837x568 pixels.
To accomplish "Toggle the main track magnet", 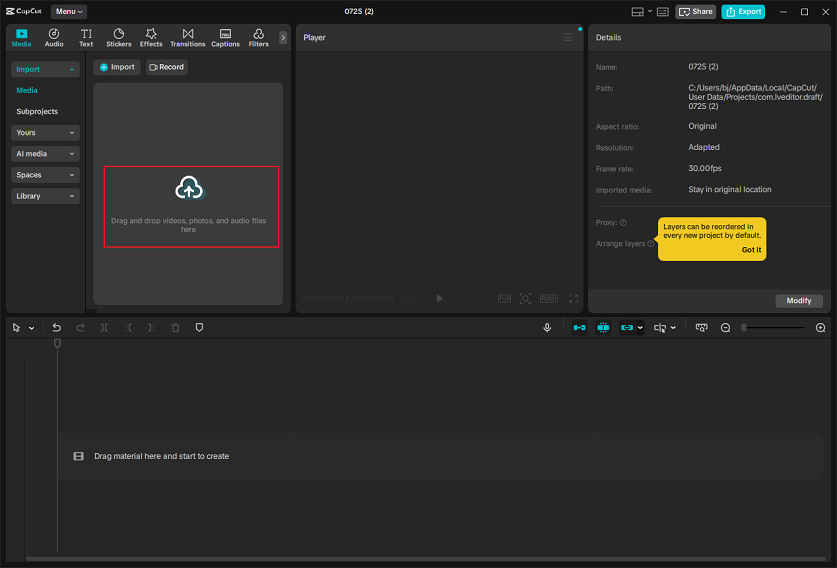I will click(579, 328).
